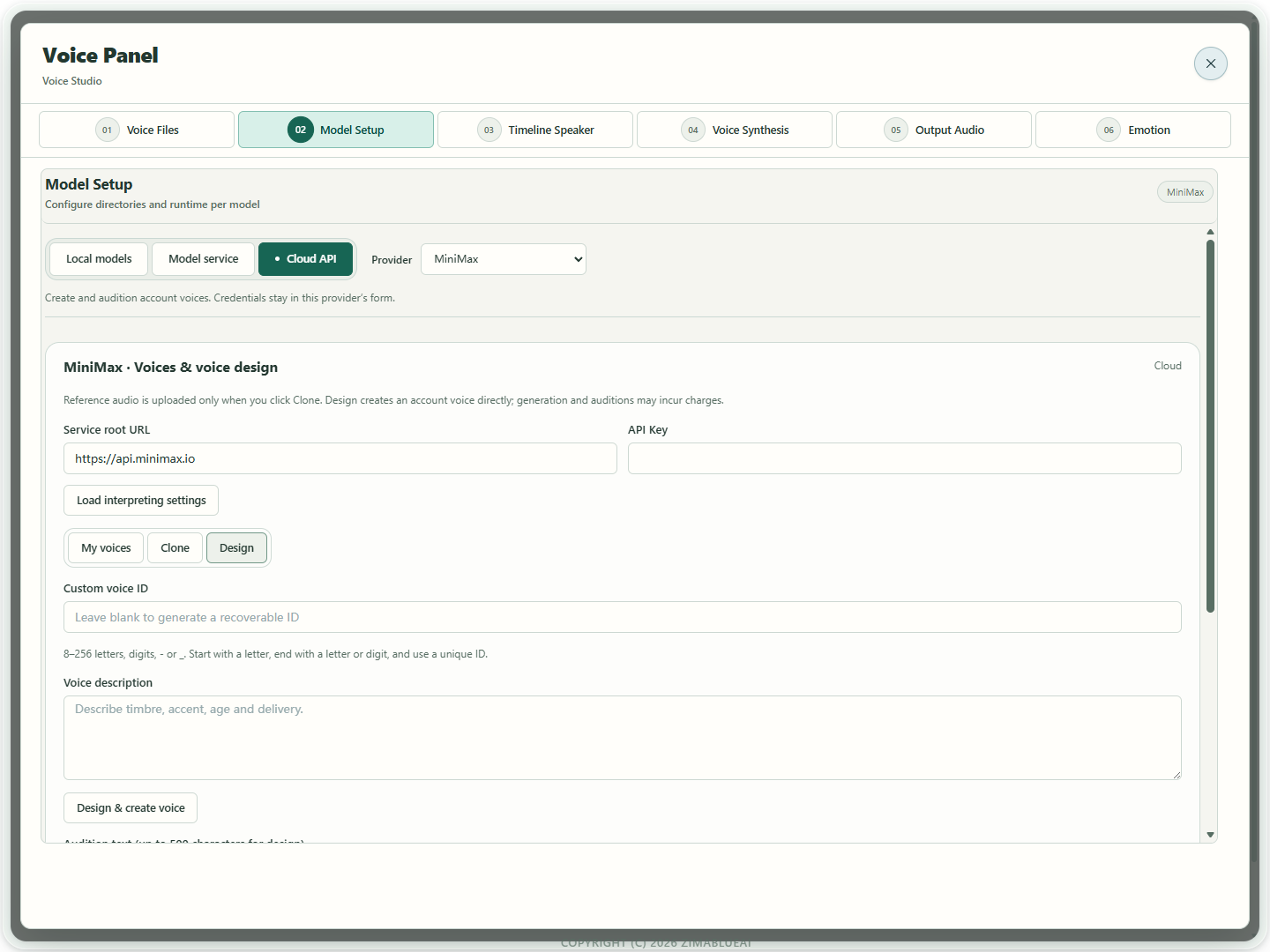Click the 'Voice Studio' subtitle text
This screenshot has width=1270, height=952.
coord(72,81)
